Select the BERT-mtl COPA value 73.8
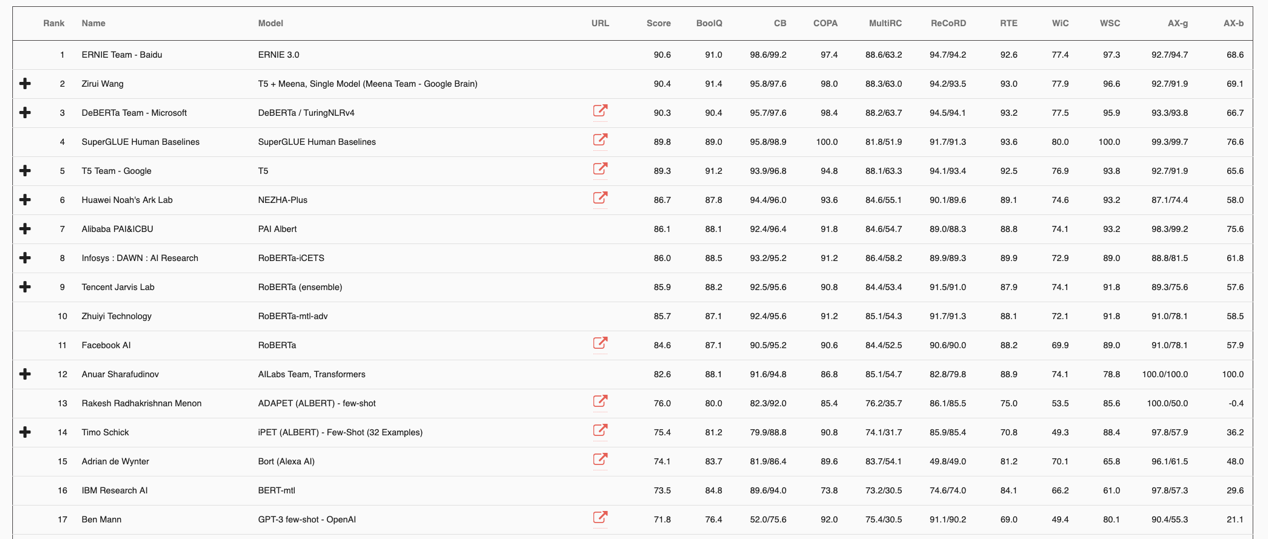Screen dimensions: 1268x539 pos(829,490)
